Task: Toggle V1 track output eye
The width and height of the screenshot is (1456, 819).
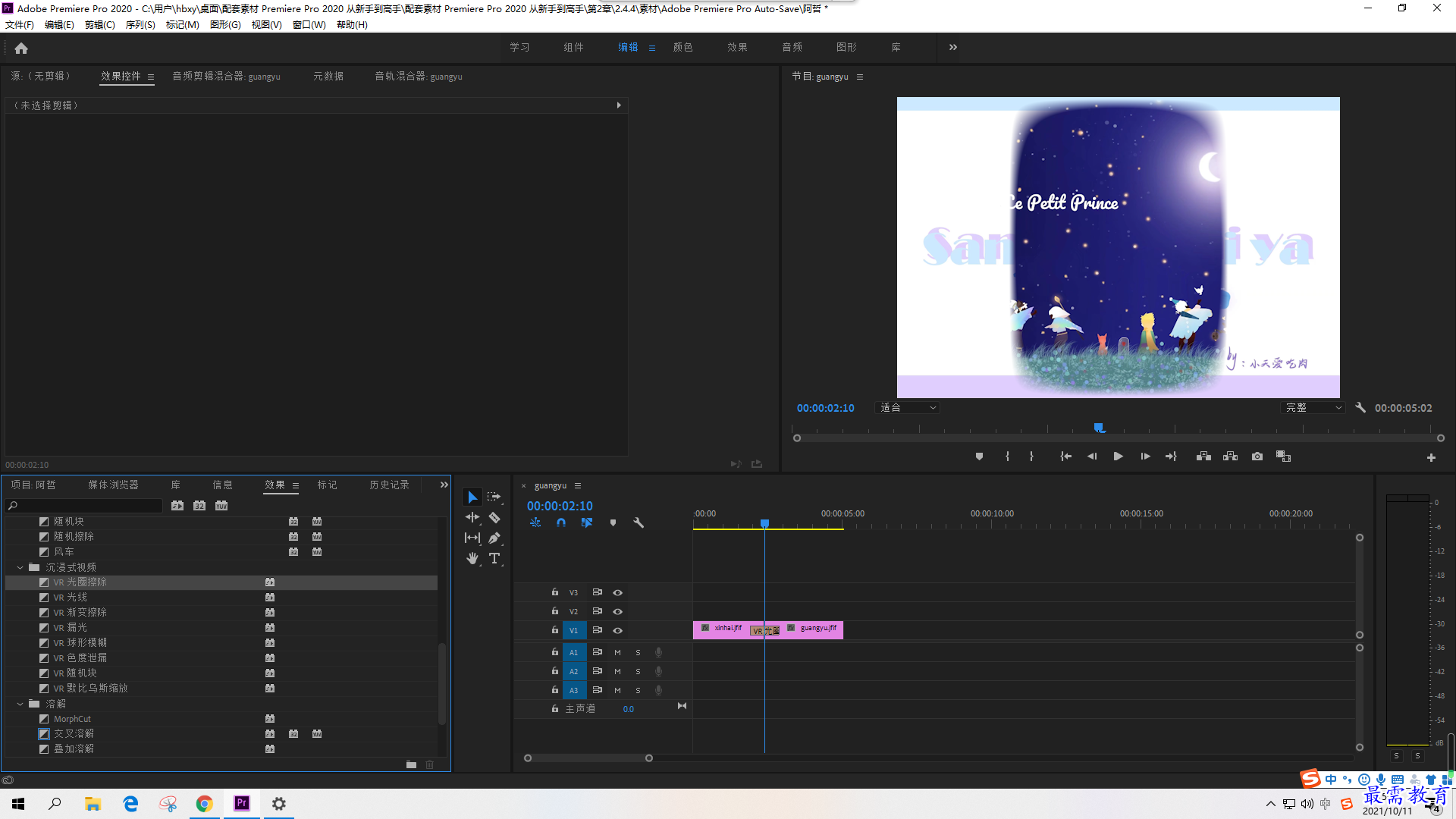Action: 618,630
